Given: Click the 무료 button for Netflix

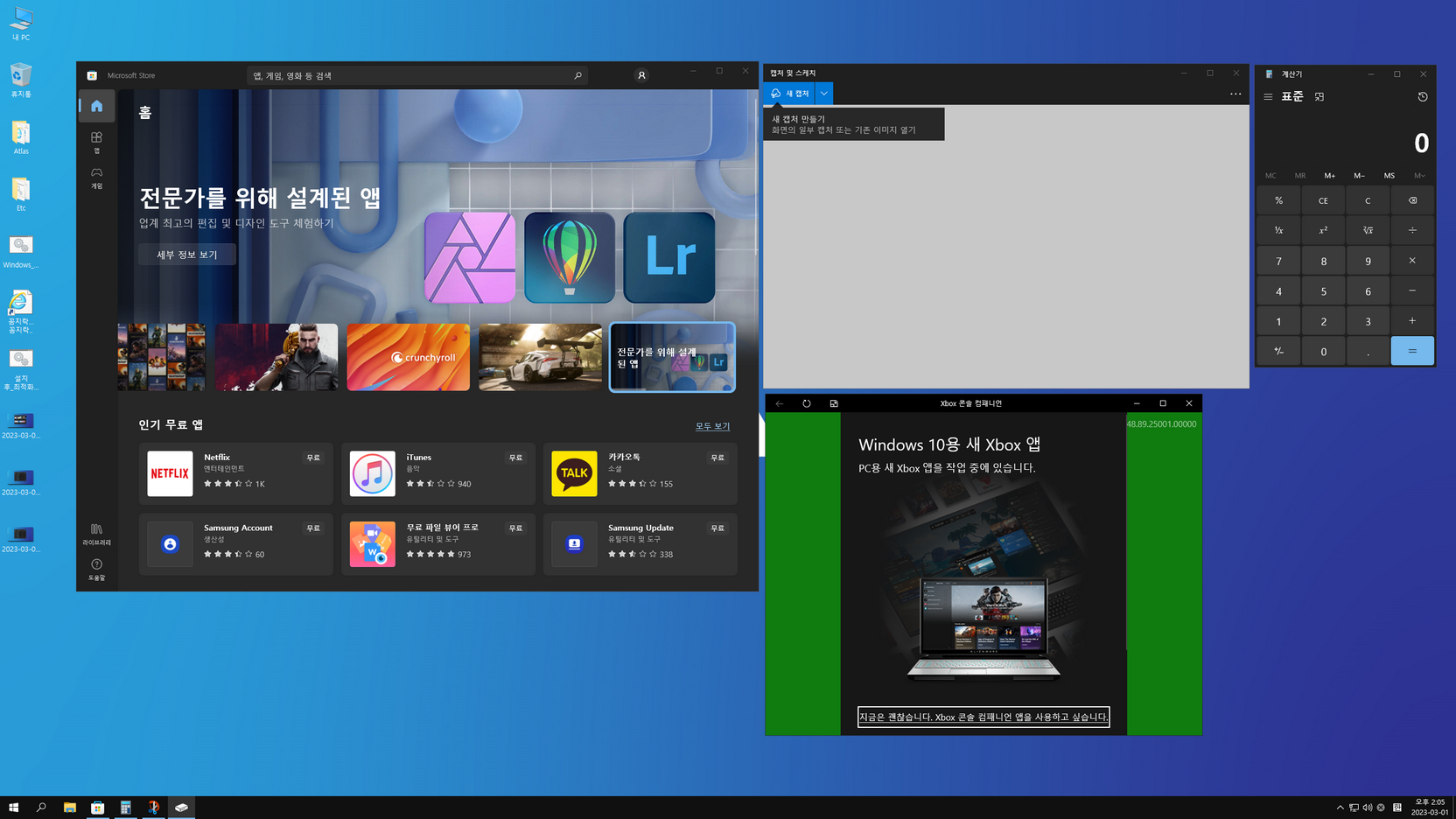Looking at the screenshot, I should [x=313, y=458].
